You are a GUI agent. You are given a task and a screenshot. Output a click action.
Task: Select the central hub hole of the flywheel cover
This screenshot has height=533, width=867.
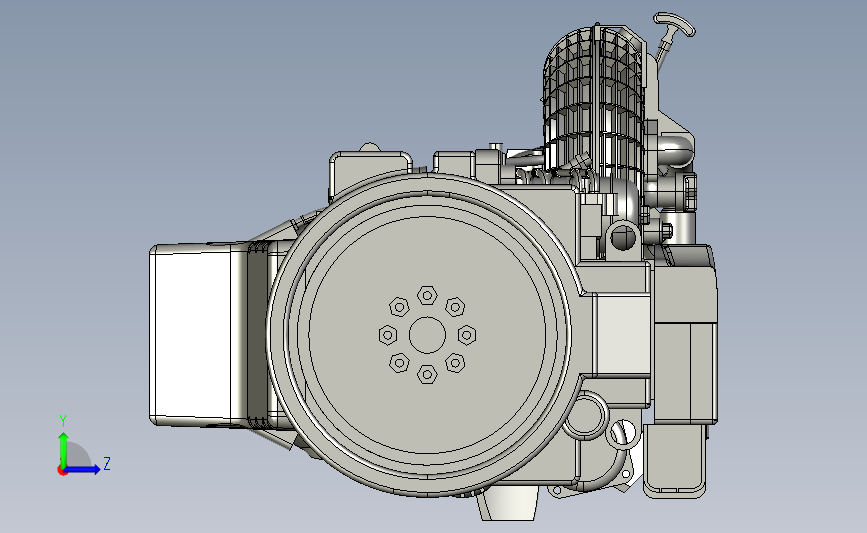coord(427,335)
